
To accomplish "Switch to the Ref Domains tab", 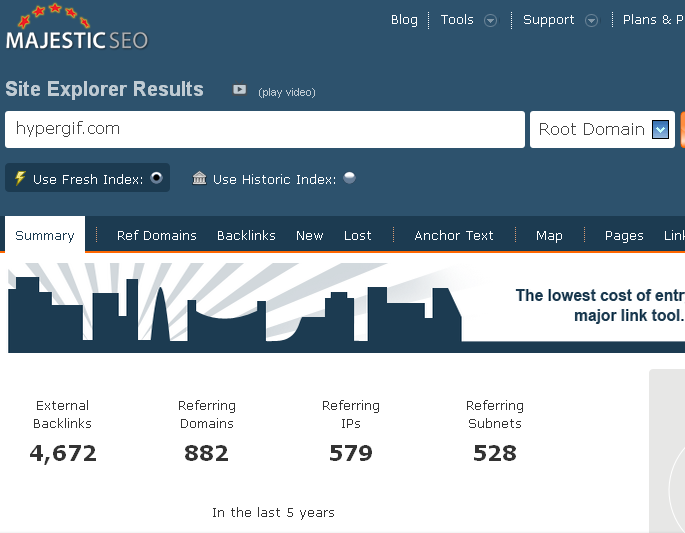I will coord(156,235).
